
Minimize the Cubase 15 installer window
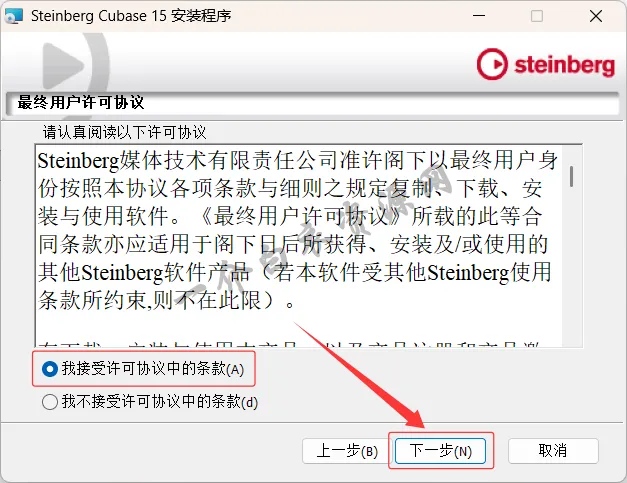479,16
